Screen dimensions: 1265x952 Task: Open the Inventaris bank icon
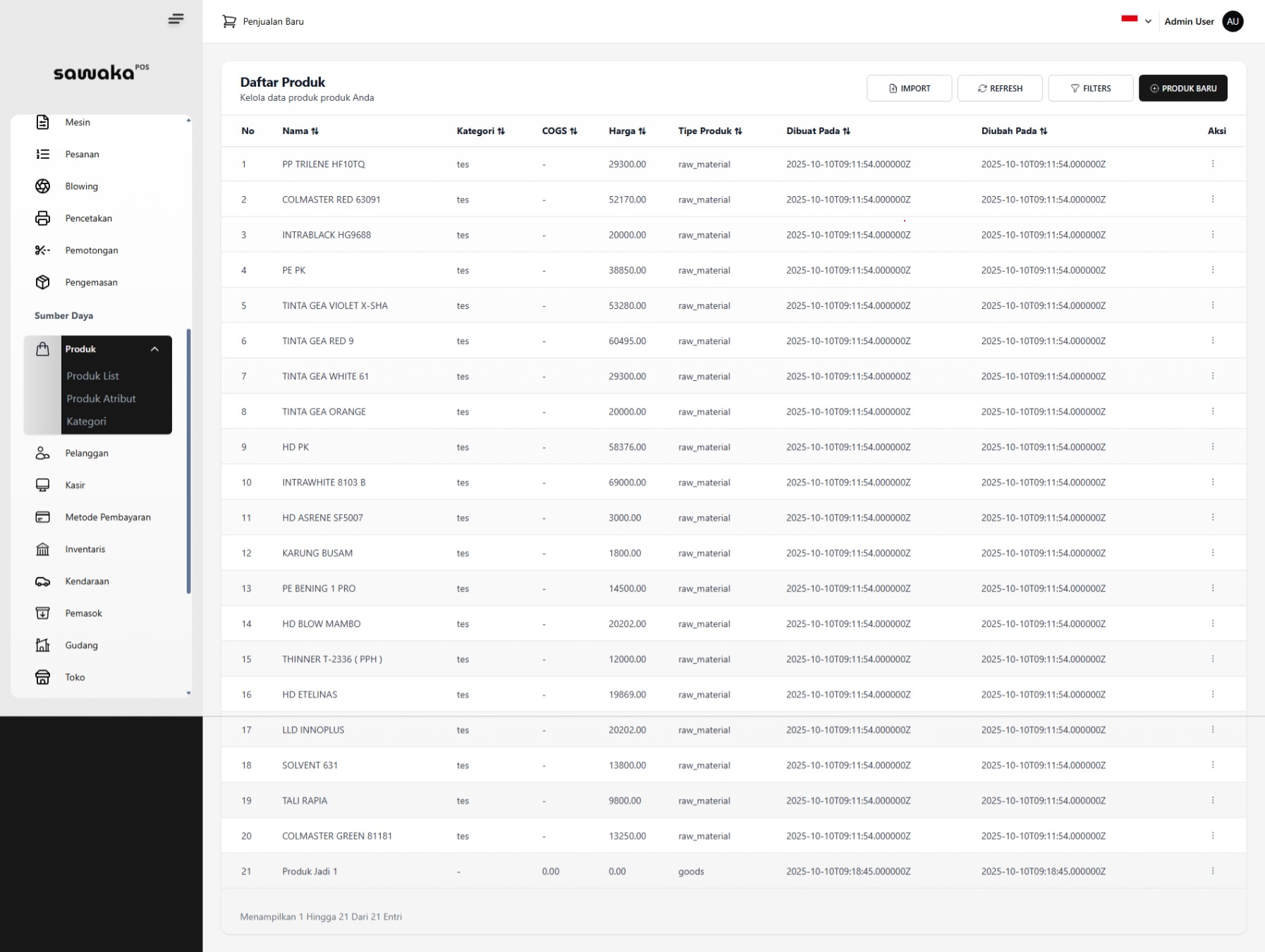click(x=43, y=549)
